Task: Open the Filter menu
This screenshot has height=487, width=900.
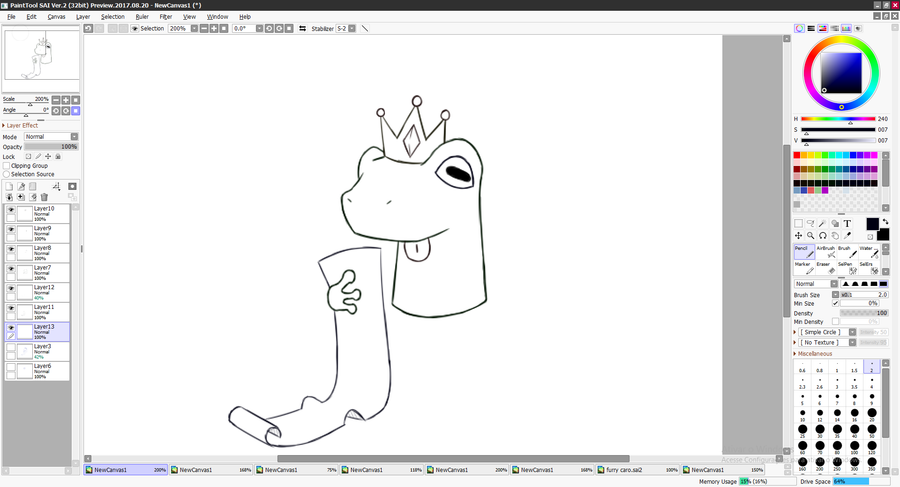Action: tap(166, 17)
